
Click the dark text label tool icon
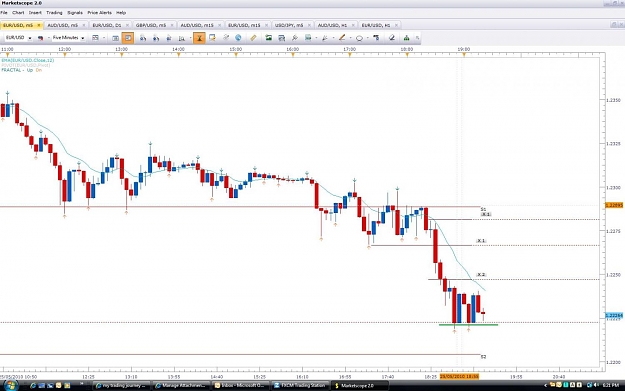[x=376, y=38]
